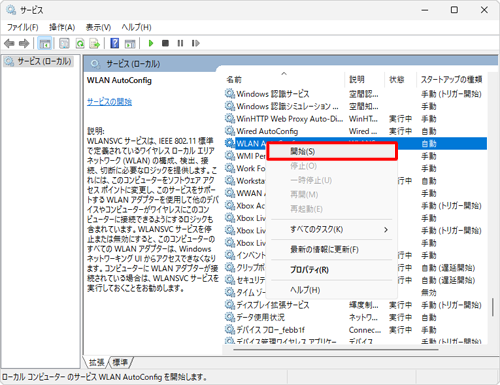Sort by the 状態 column header

click(400, 79)
